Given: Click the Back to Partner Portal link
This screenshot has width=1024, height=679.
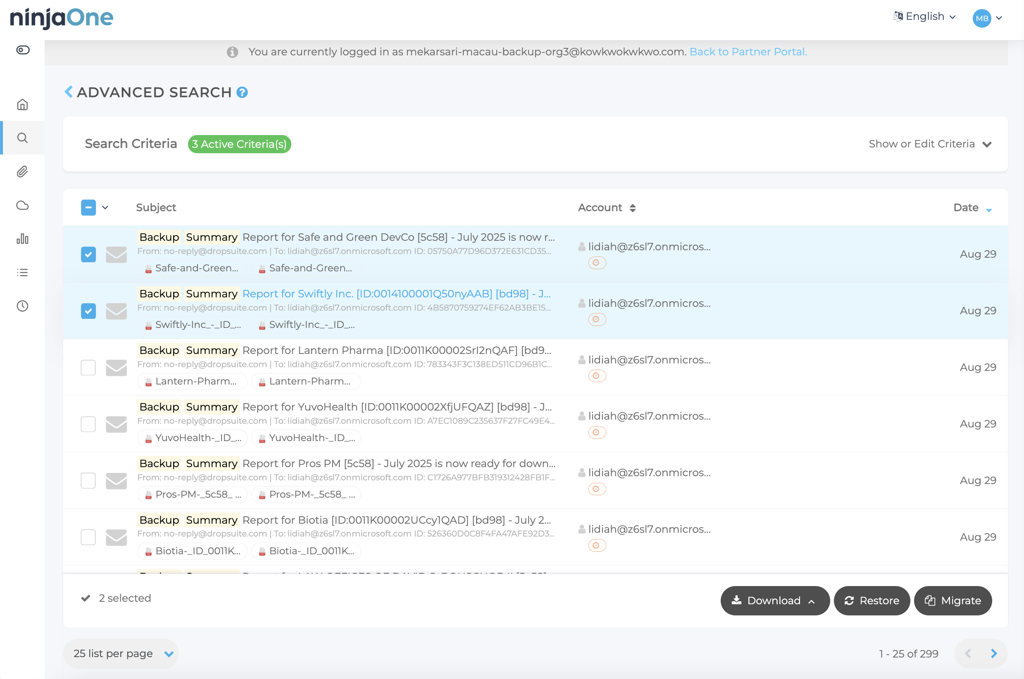Looking at the screenshot, I should [747, 52].
